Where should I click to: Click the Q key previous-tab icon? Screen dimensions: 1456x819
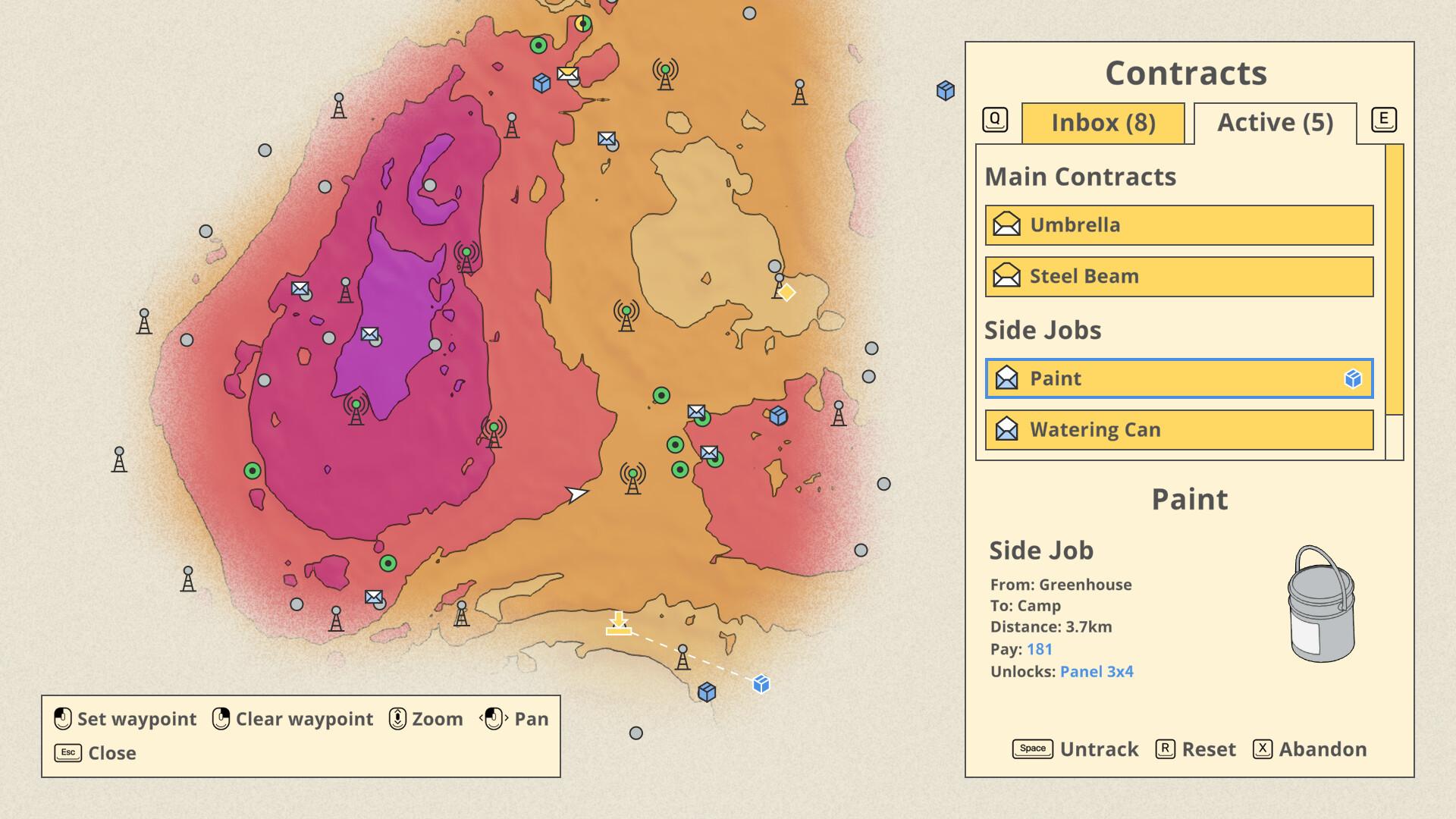coord(995,120)
